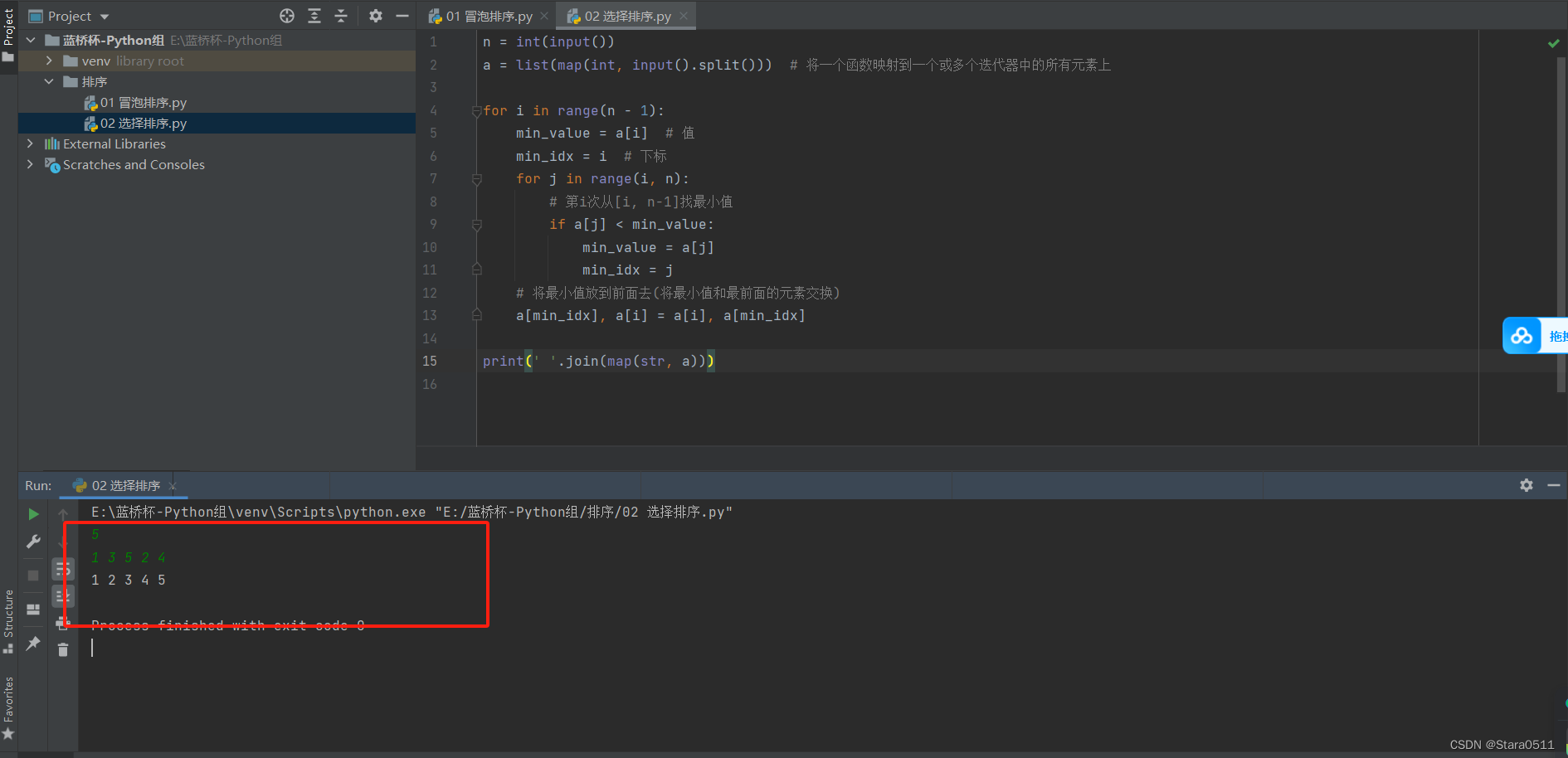Open the Favorites tool window side tab

(x=8, y=707)
